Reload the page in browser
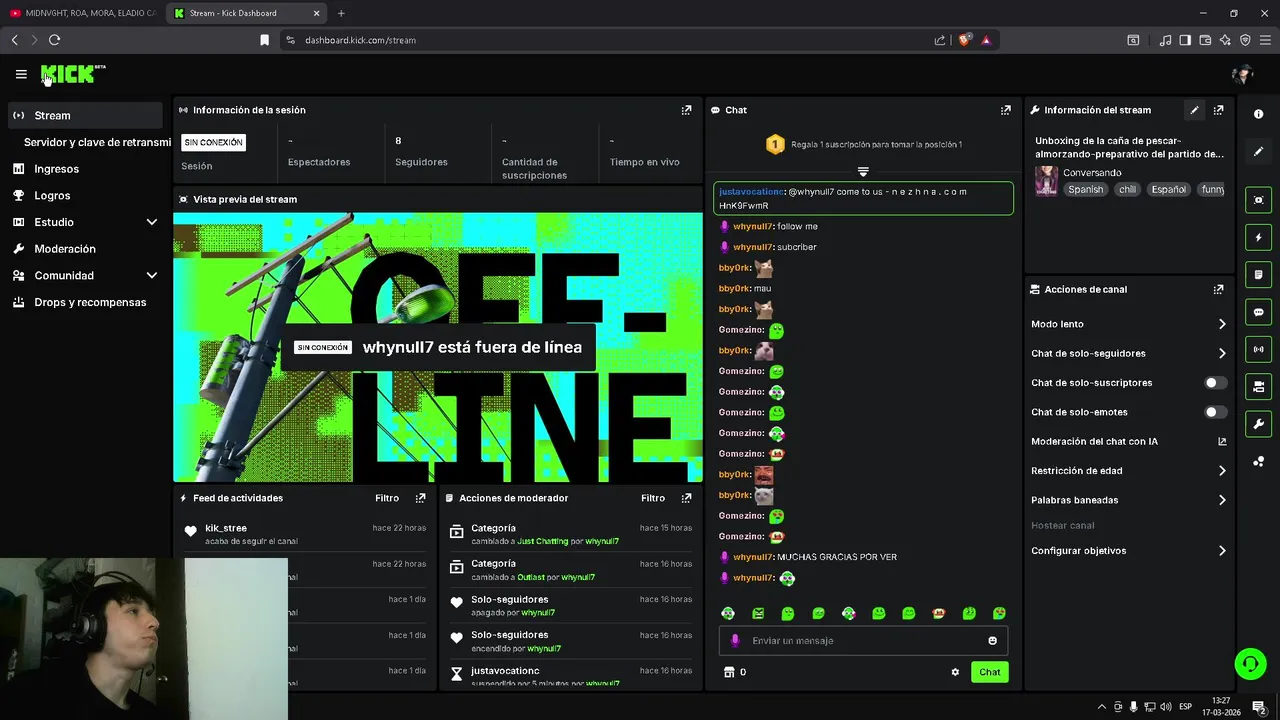The height and width of the screenshot is (720, 1280). pyautogui.click(x=54, y=40)
